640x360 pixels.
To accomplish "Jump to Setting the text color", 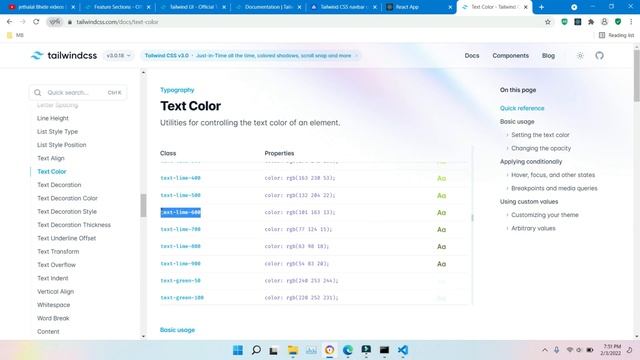I will 540,135.
